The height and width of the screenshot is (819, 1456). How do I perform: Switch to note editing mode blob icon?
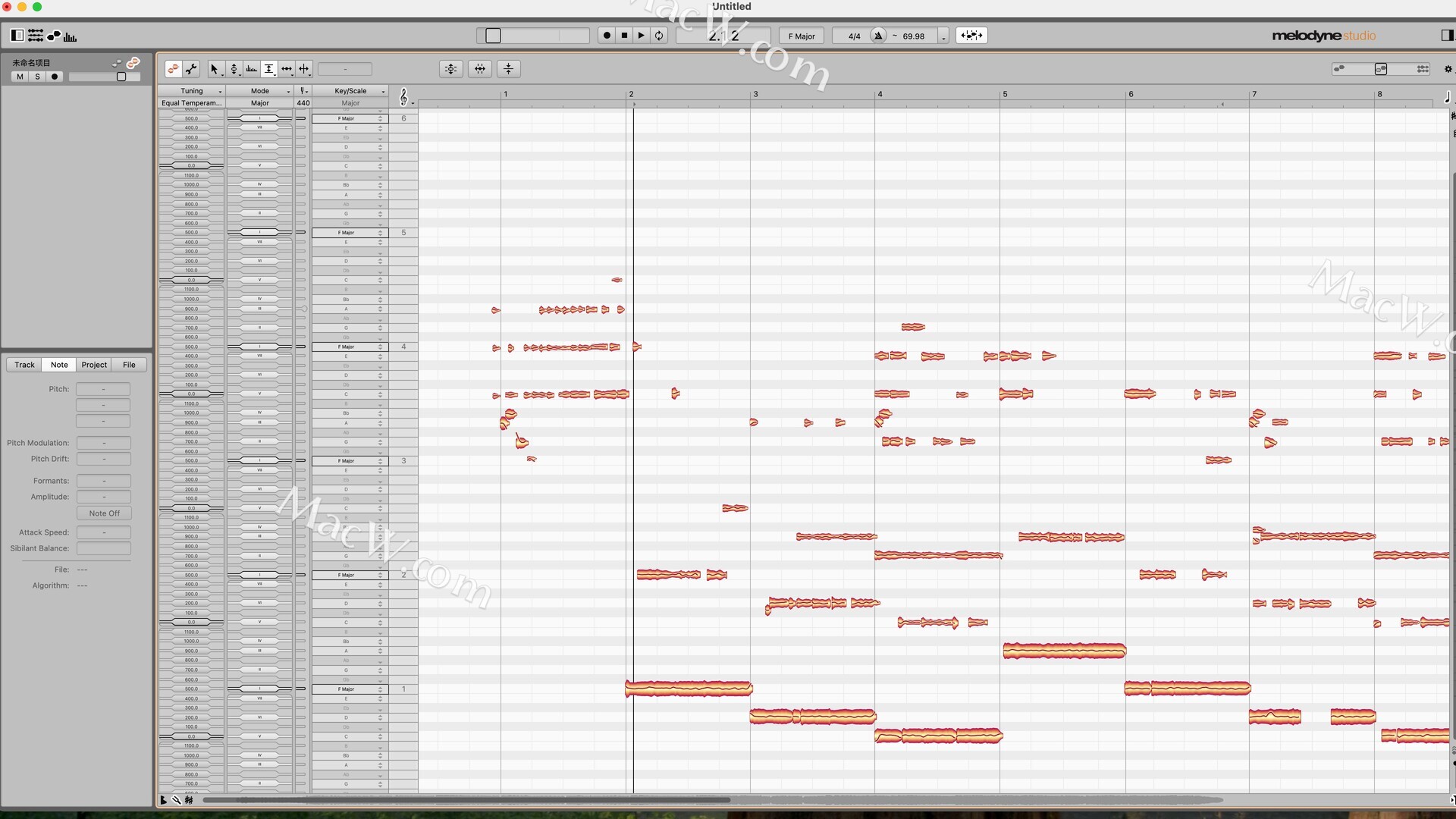pos(173,69)
